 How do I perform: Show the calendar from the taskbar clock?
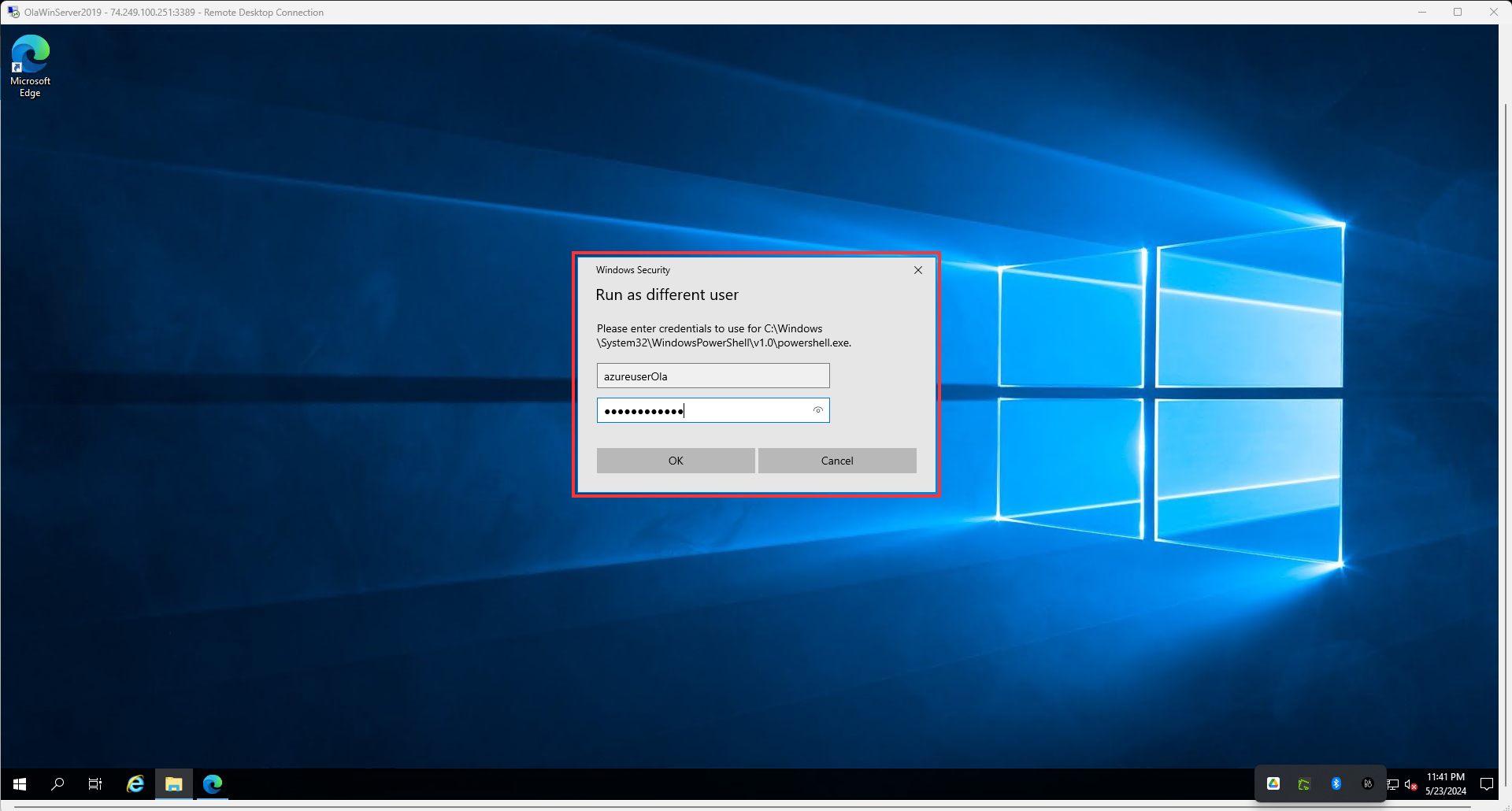(x=1446, y=784)
